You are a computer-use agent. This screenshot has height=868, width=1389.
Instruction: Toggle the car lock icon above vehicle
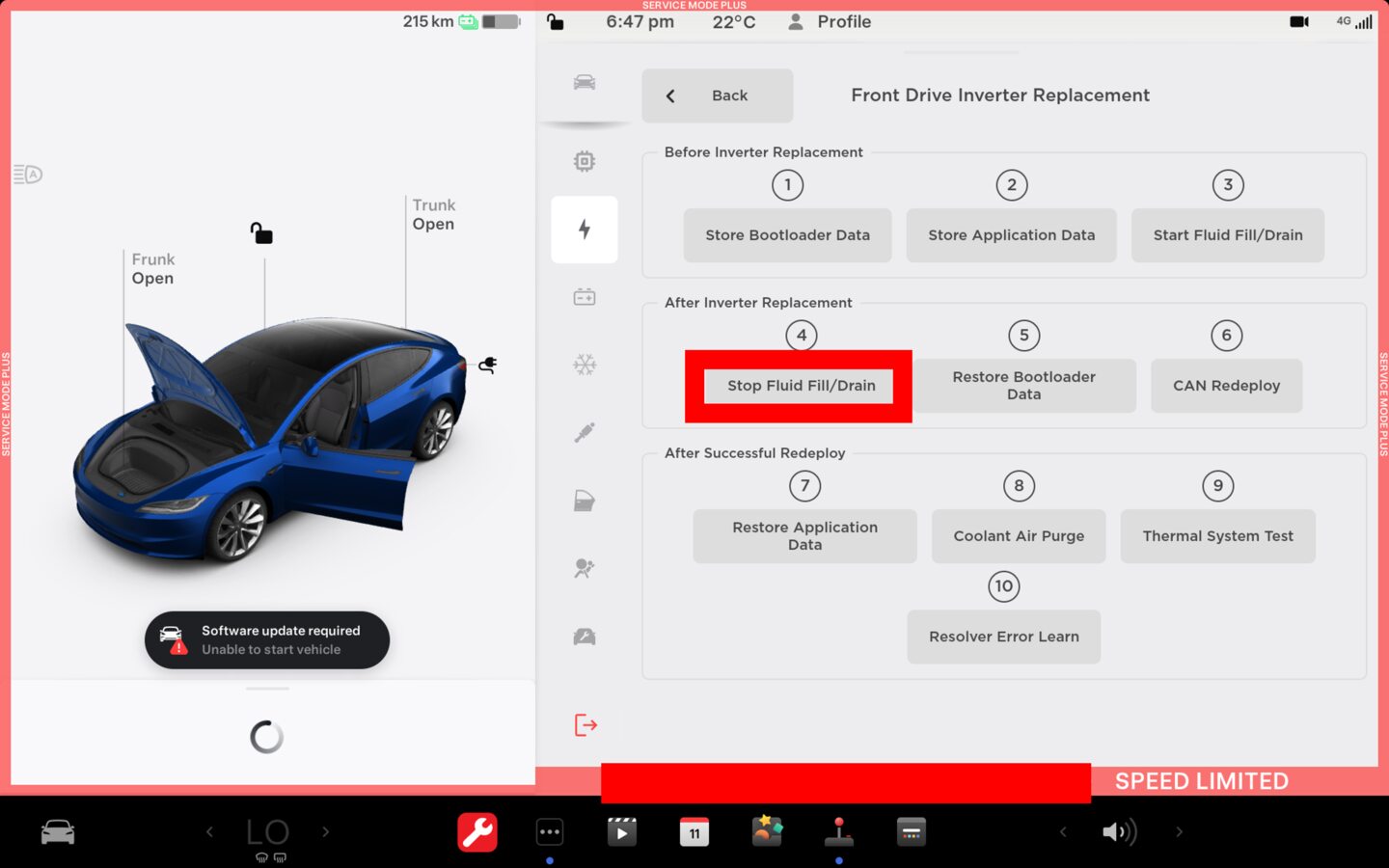(x=261, y=233)
